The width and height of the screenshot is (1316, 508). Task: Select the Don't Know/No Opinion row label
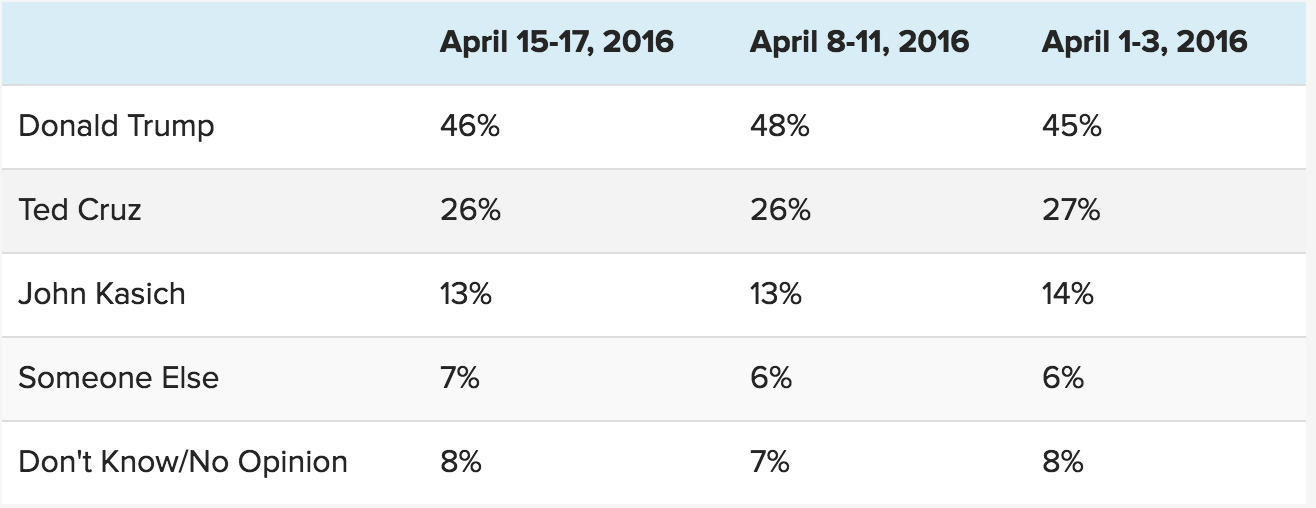[183, 462]
